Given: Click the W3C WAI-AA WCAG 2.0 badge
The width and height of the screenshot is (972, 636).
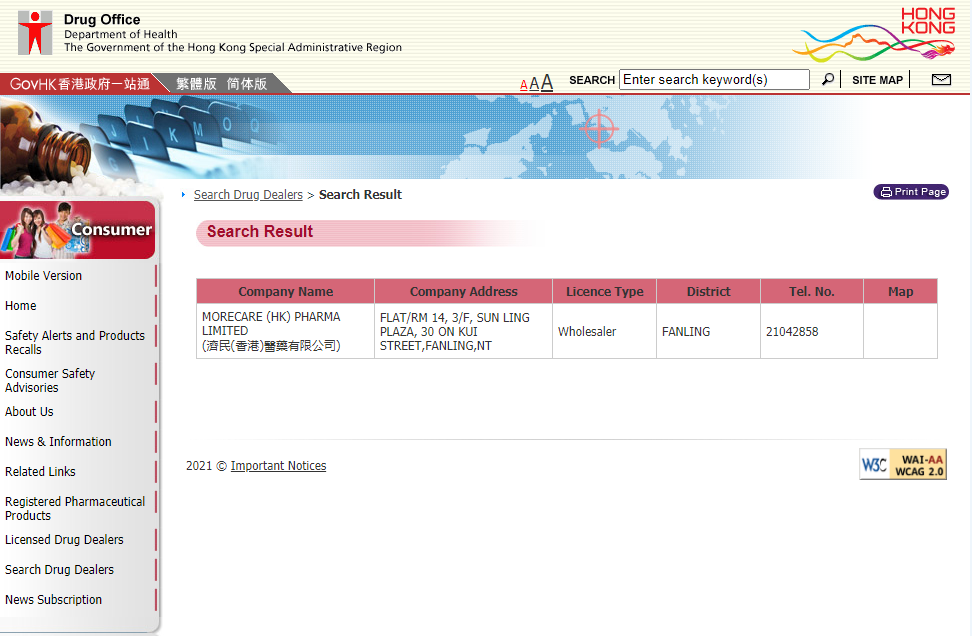Looking at the screenshot, I should pyautogui.click(x=903, y=464).
